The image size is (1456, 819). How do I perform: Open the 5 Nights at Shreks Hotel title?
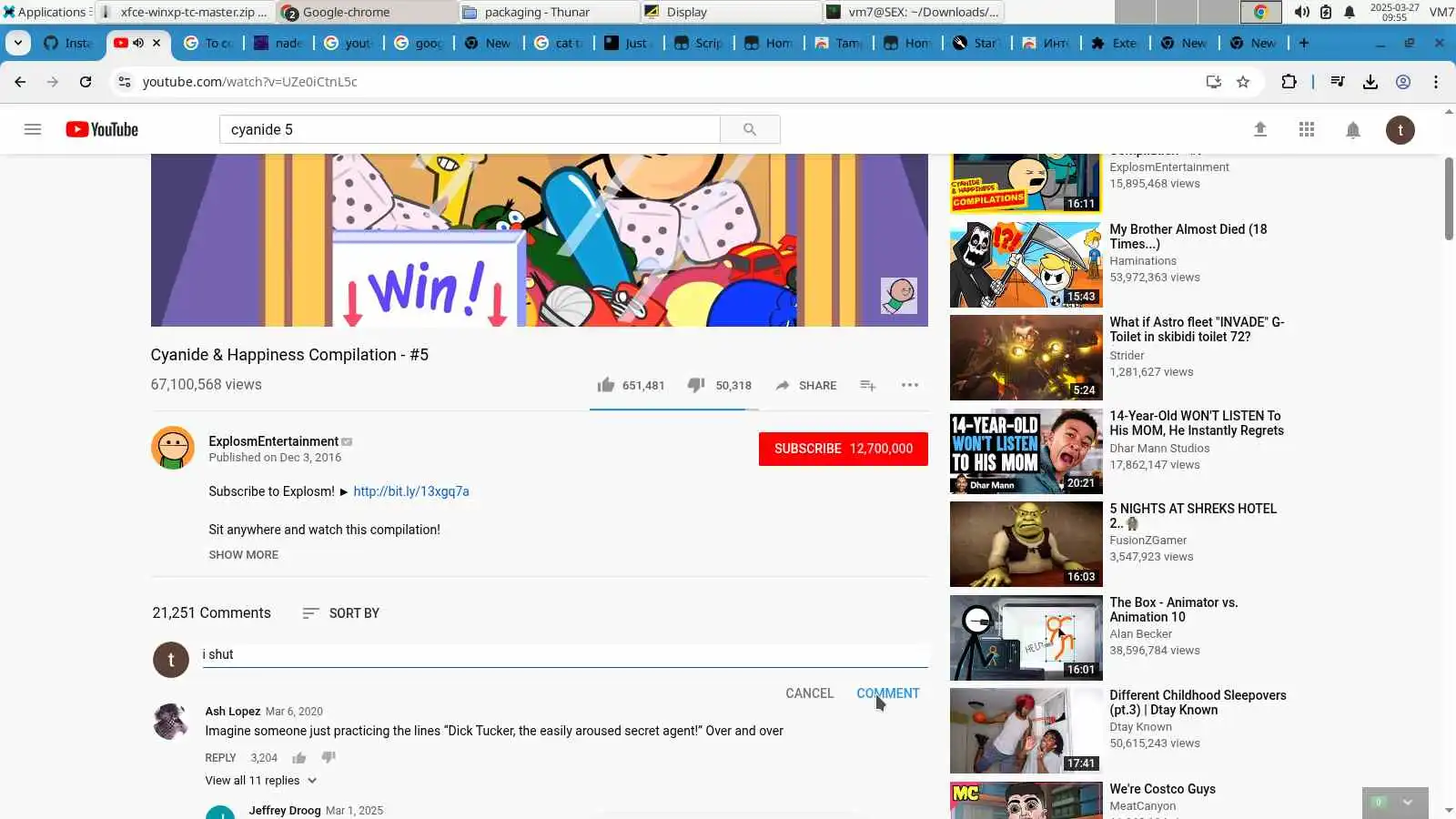(1193, 516)
